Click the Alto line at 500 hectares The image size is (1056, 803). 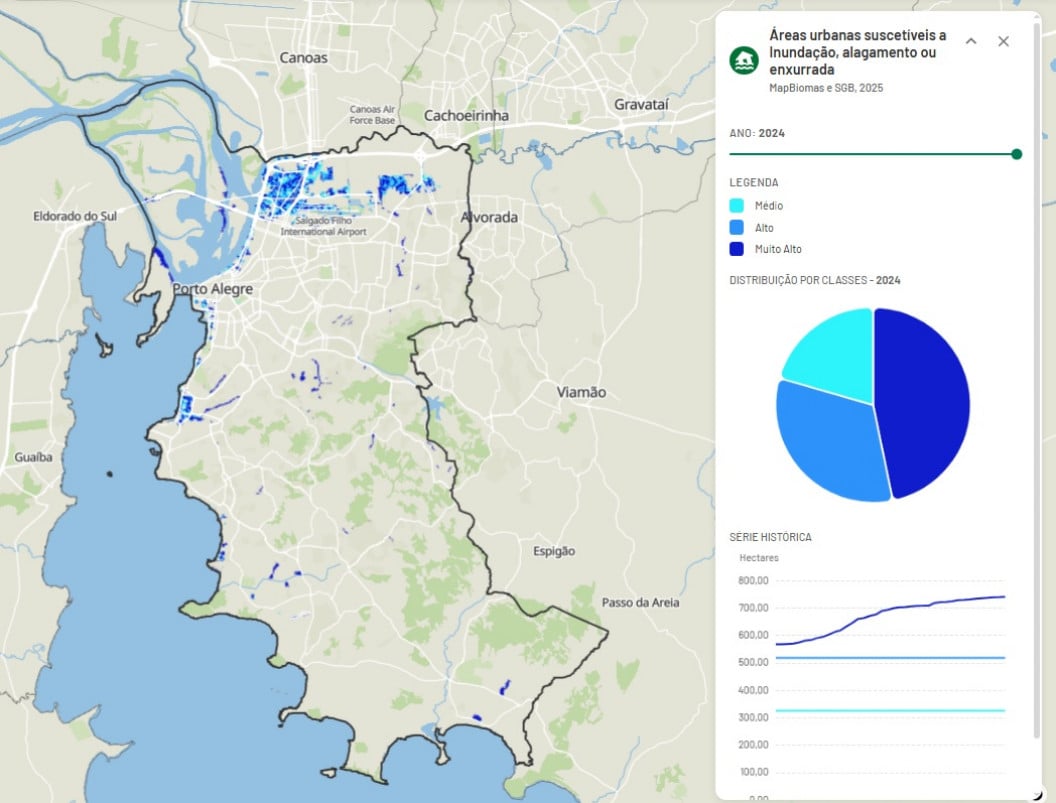coord(870,658)
